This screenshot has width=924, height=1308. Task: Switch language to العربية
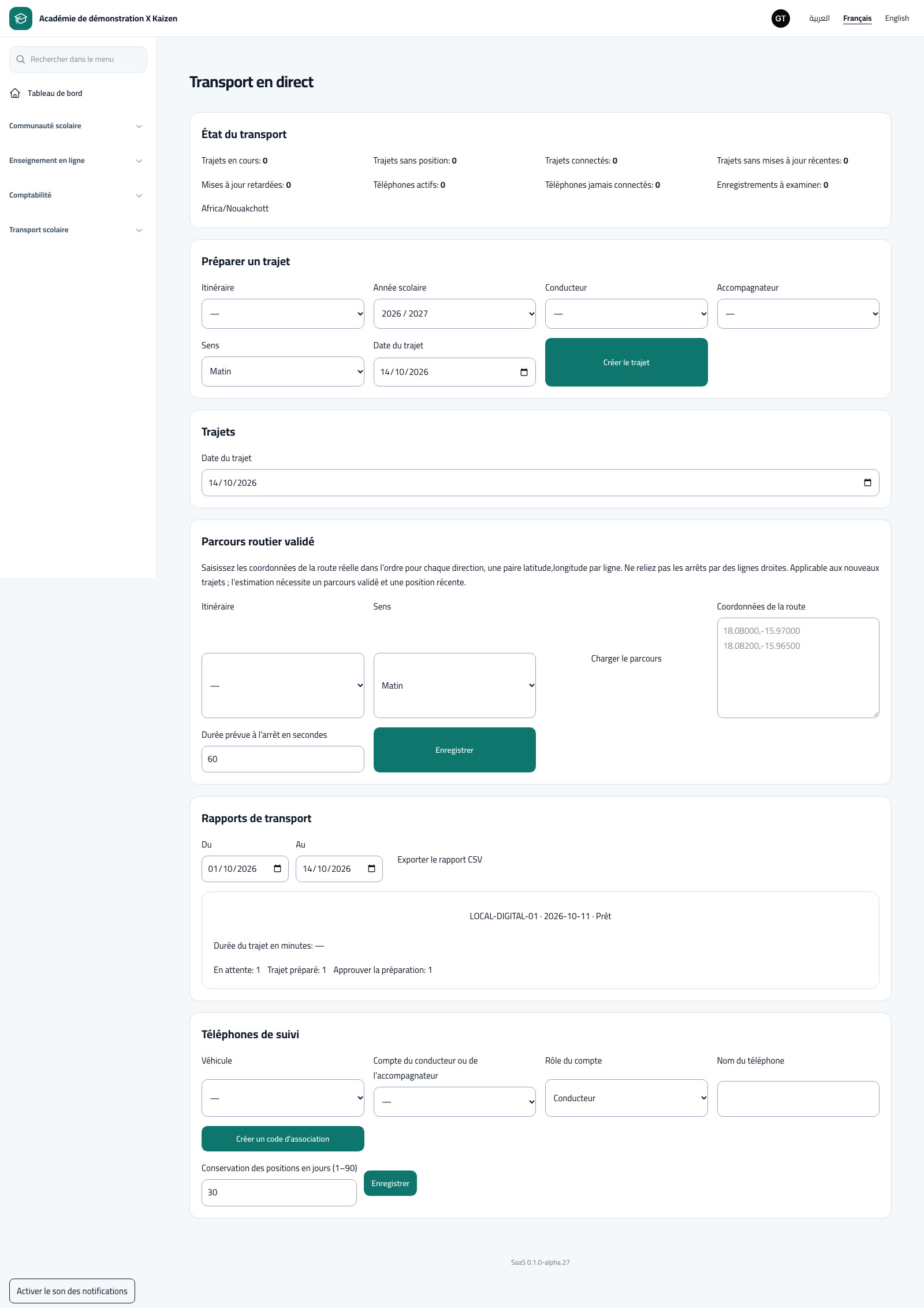819,18
